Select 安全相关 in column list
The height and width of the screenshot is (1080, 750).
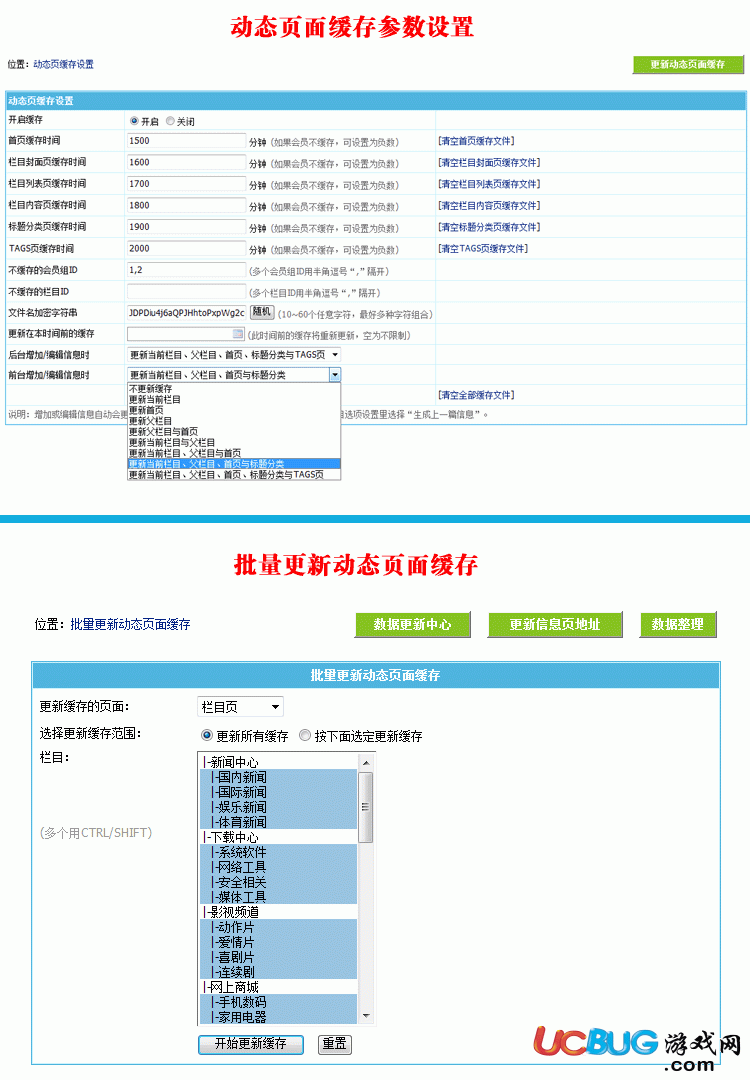278,882
